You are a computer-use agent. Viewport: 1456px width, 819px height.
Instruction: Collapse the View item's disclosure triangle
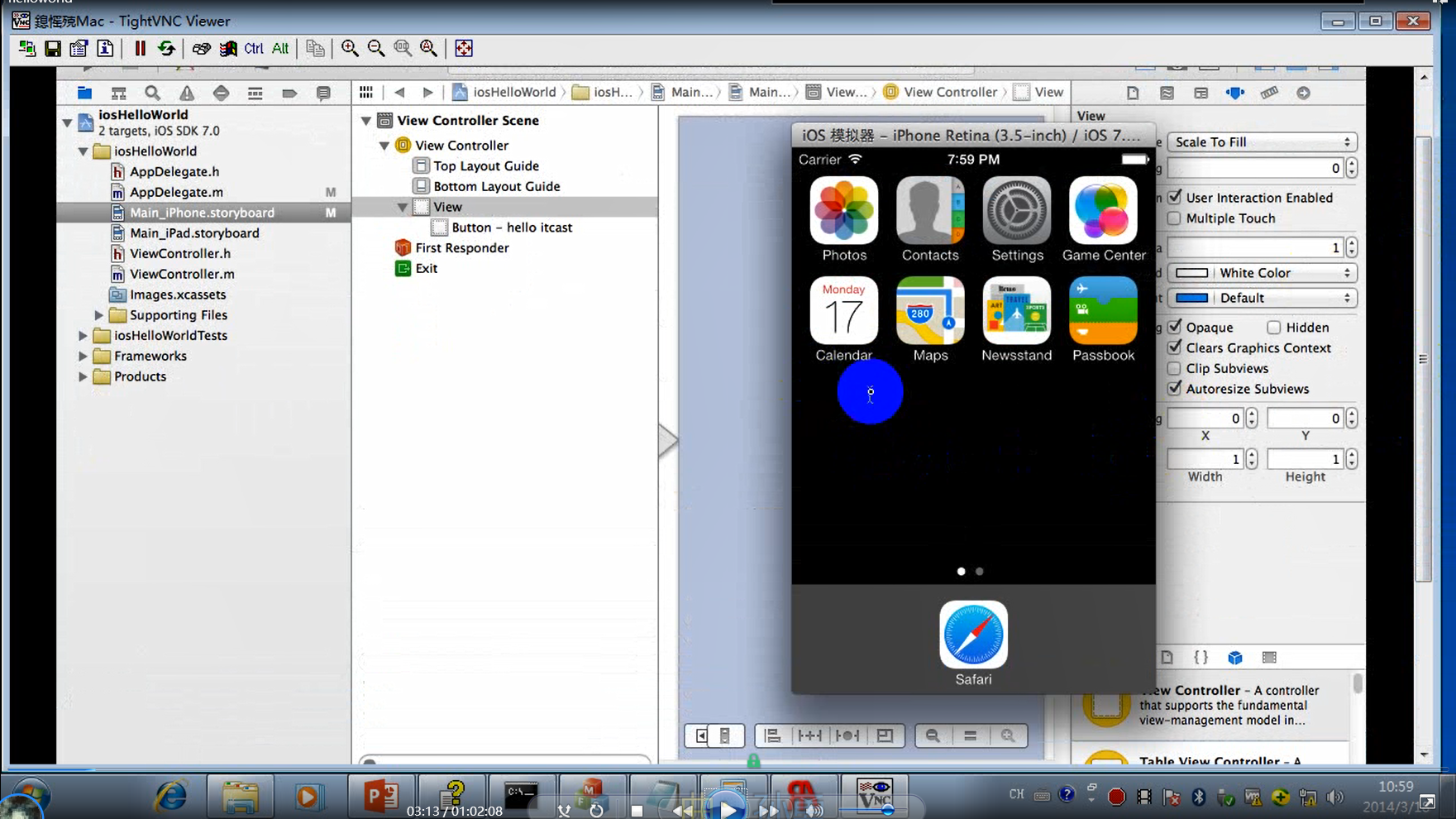click(402, 207)
